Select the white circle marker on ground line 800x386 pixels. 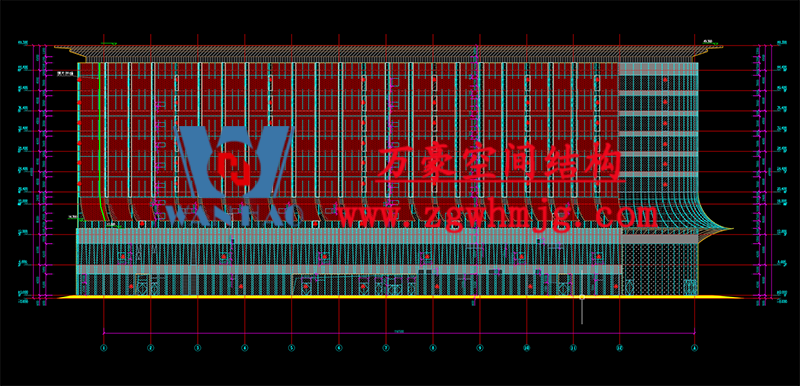[x=582, y=297]
